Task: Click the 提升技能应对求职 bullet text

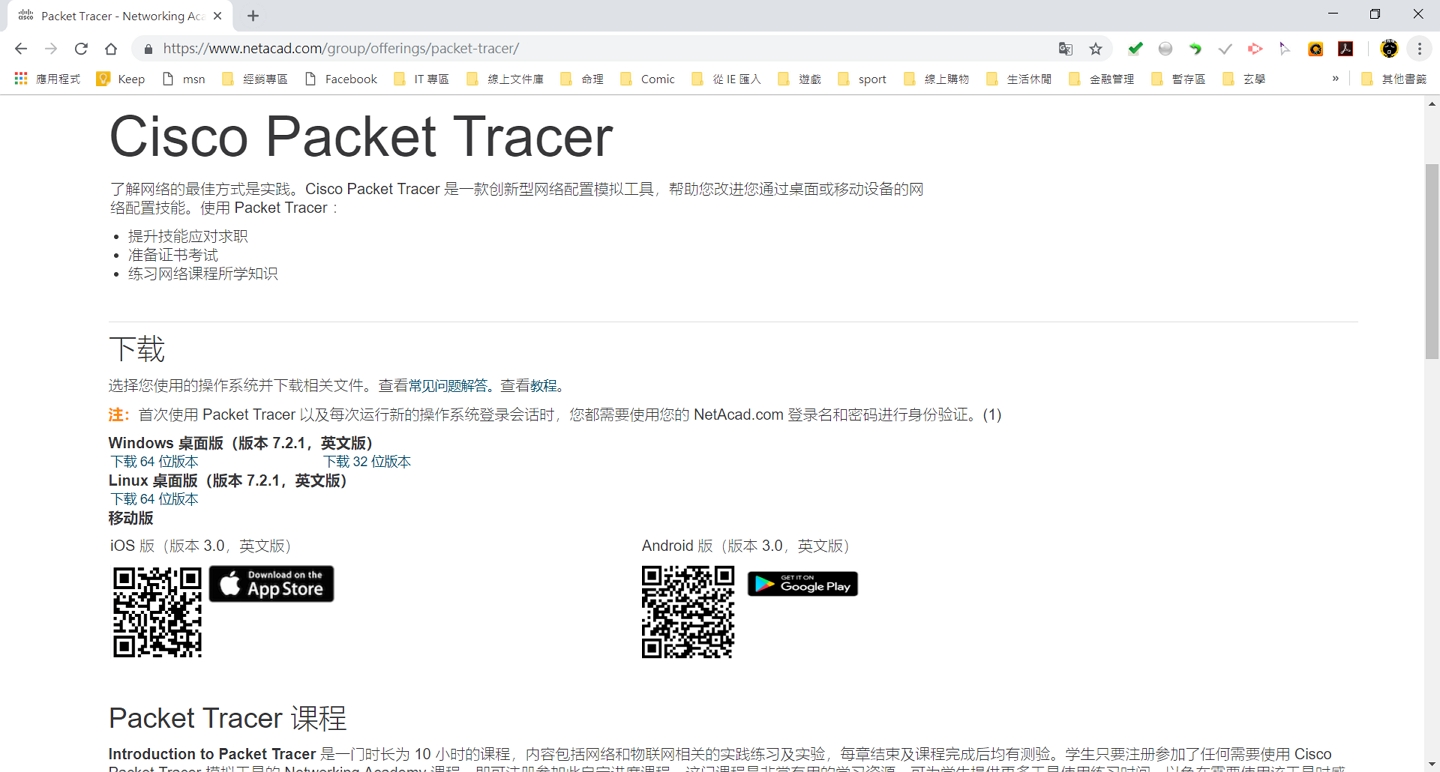Action: [188, 236]
